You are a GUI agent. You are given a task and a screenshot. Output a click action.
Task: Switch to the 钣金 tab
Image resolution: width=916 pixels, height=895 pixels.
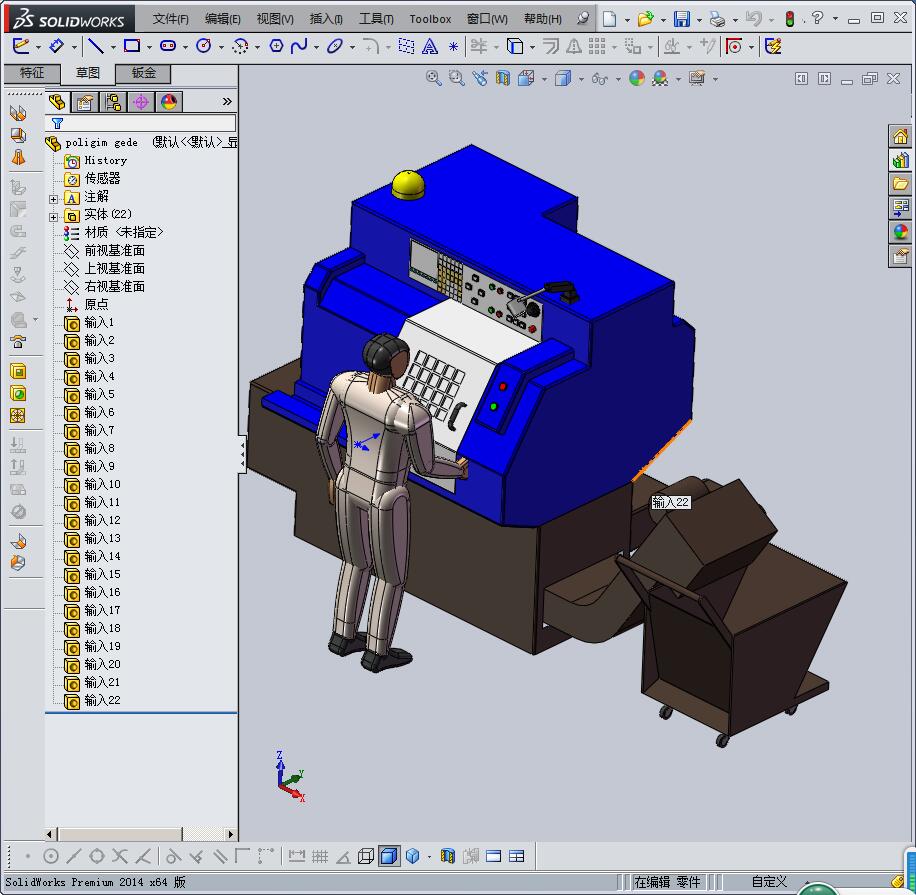click(x=141, y=73)
